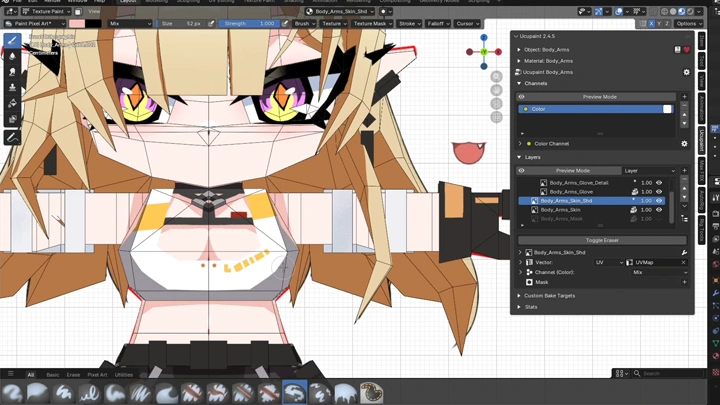This screenshot has width=720, height=405.
Task: Toggle visibility of Body_Arms_Glove layer
Action: click(x=659, y=192)
